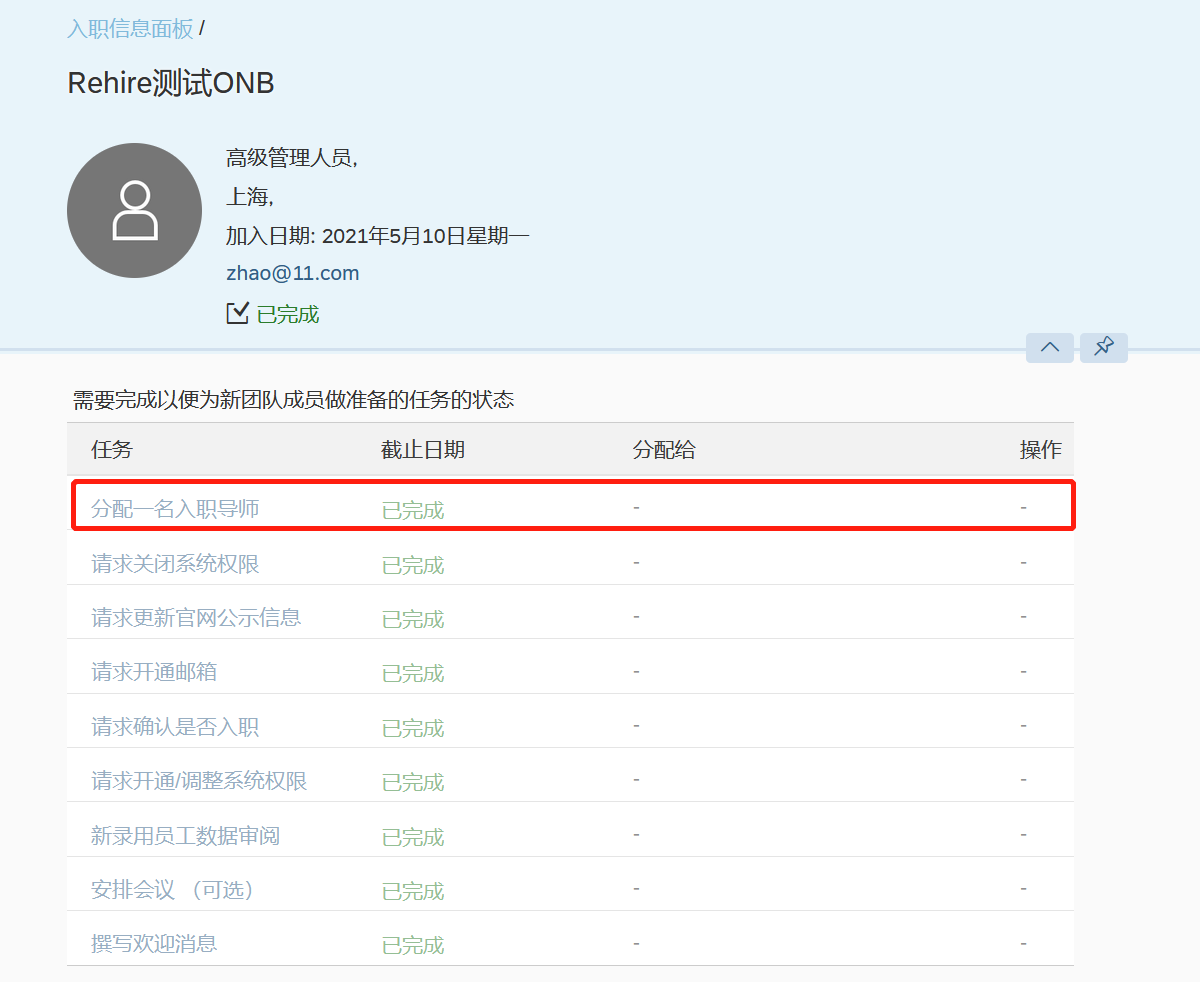Screen dimensions: 1200x982
Task: Select the 分配一名入职导师 task
Action: coord(175,509)
